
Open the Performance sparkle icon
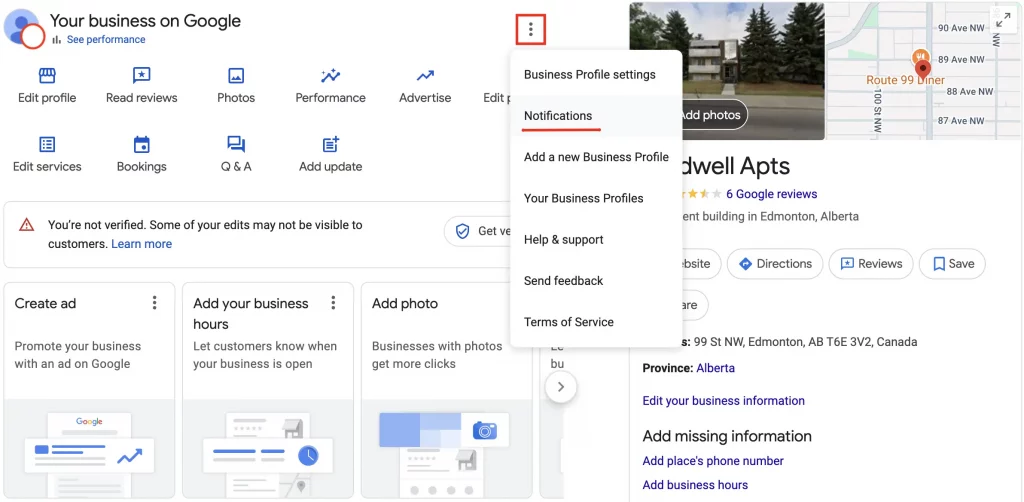(x=330, y=76)
